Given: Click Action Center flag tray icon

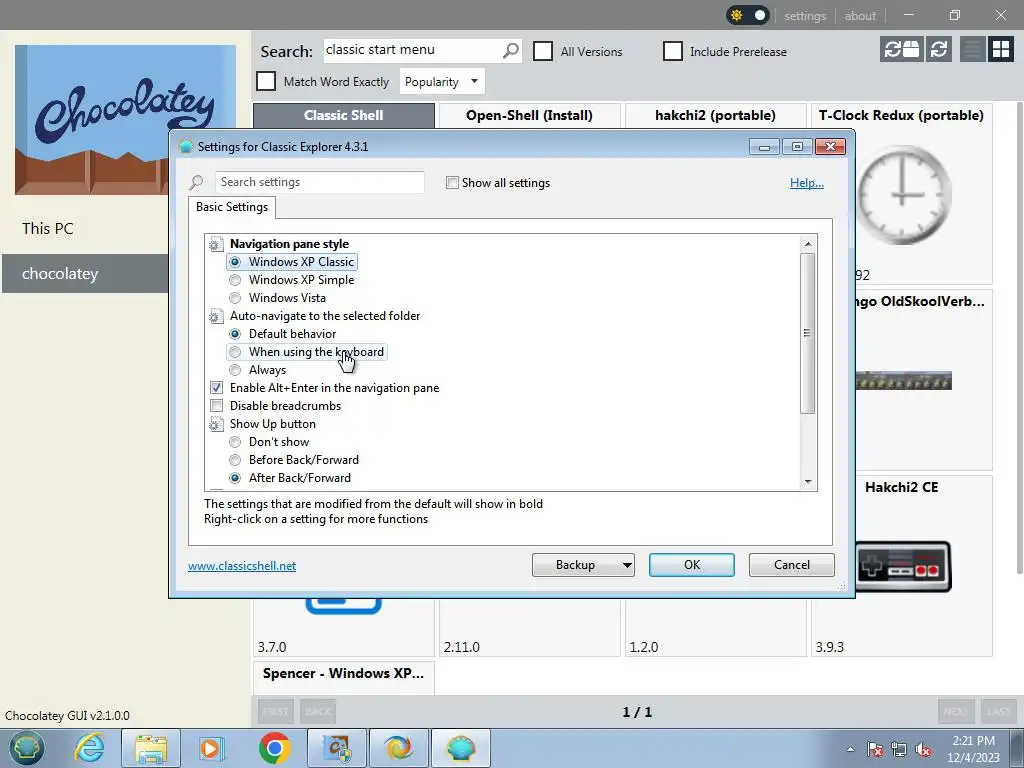Looking at the screenshot, I should (874, 749).
